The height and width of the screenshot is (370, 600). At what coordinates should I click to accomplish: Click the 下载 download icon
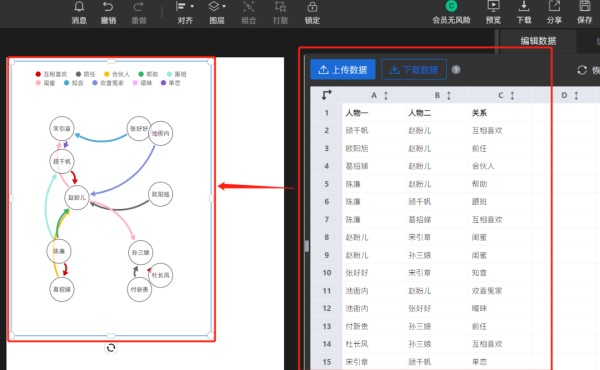[x=524, y=7]
